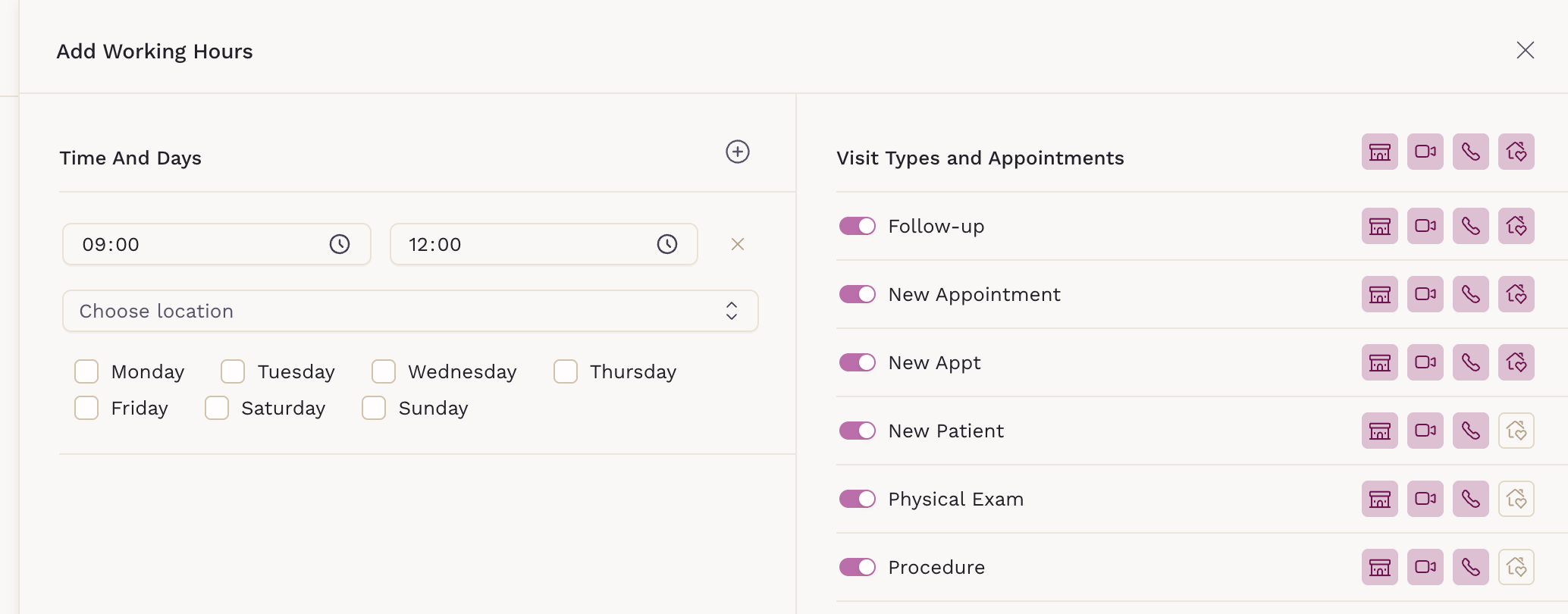Tick the Wednesday checkbox
Viewport: 1568px width, 614px height.
pyautogui.click(x=384, y=372)
